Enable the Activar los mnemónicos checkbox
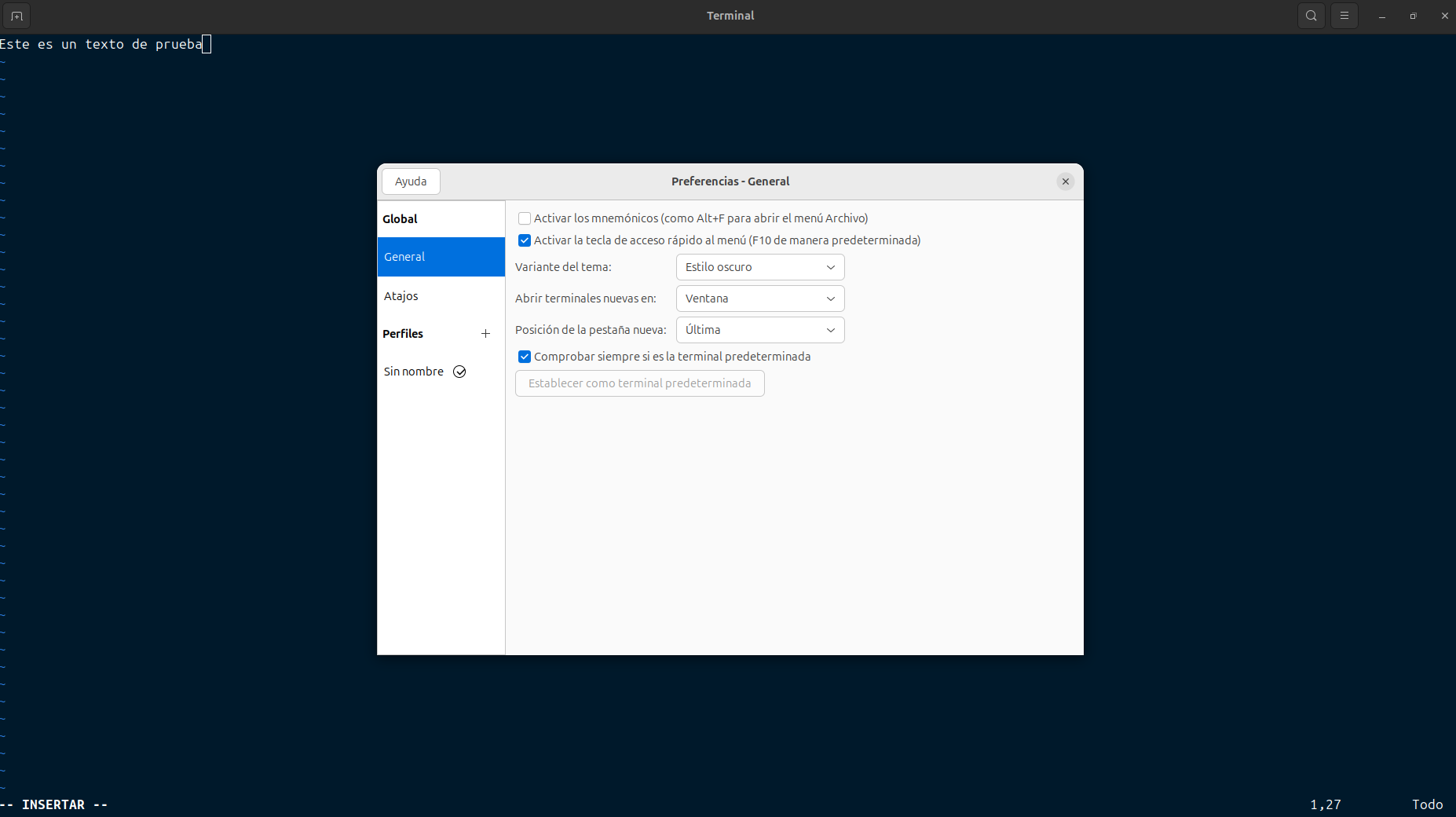The height and width of the screenshot is (817, 1456). [x=525, y=218]
